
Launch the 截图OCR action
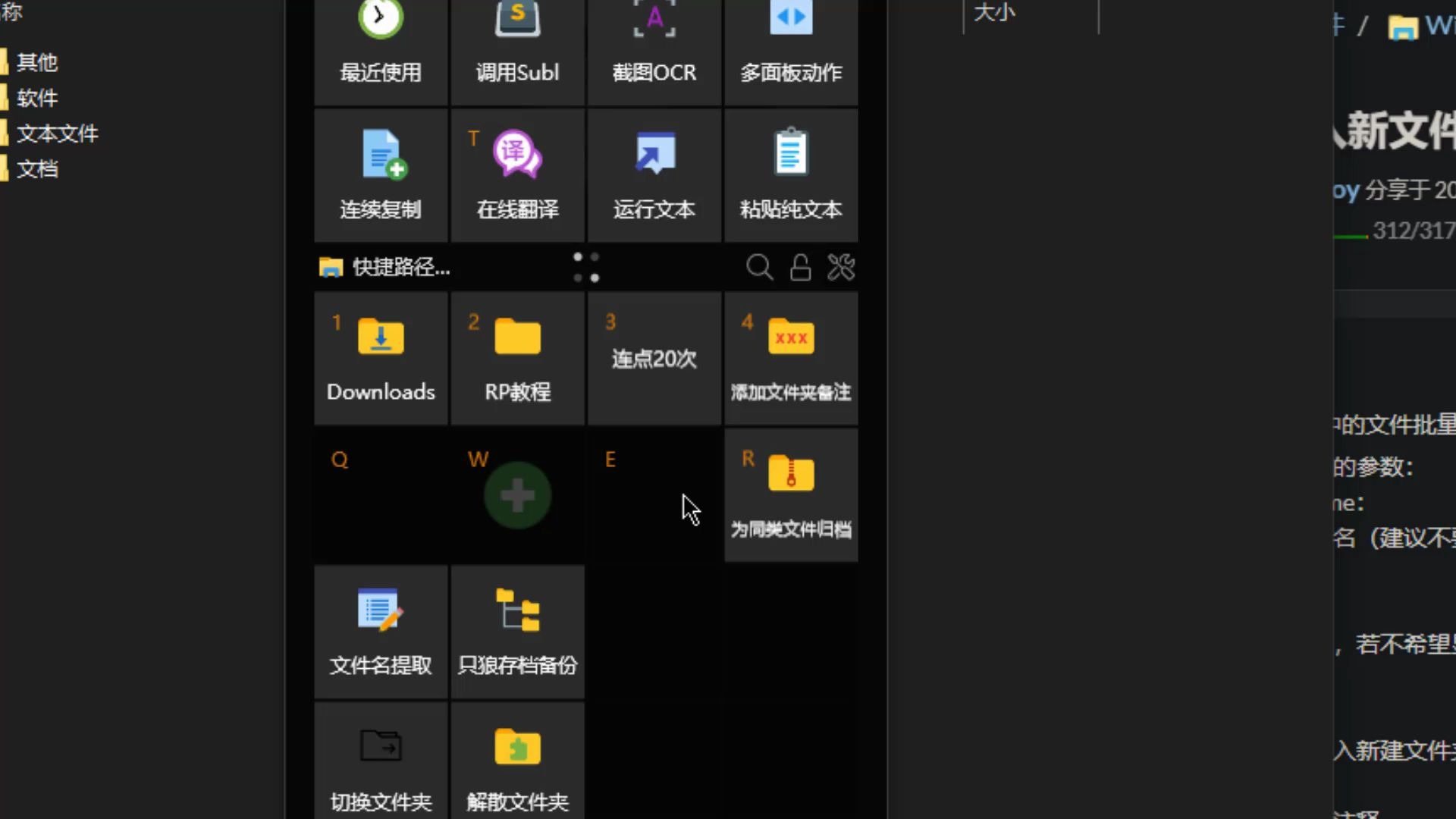[654, 45]
